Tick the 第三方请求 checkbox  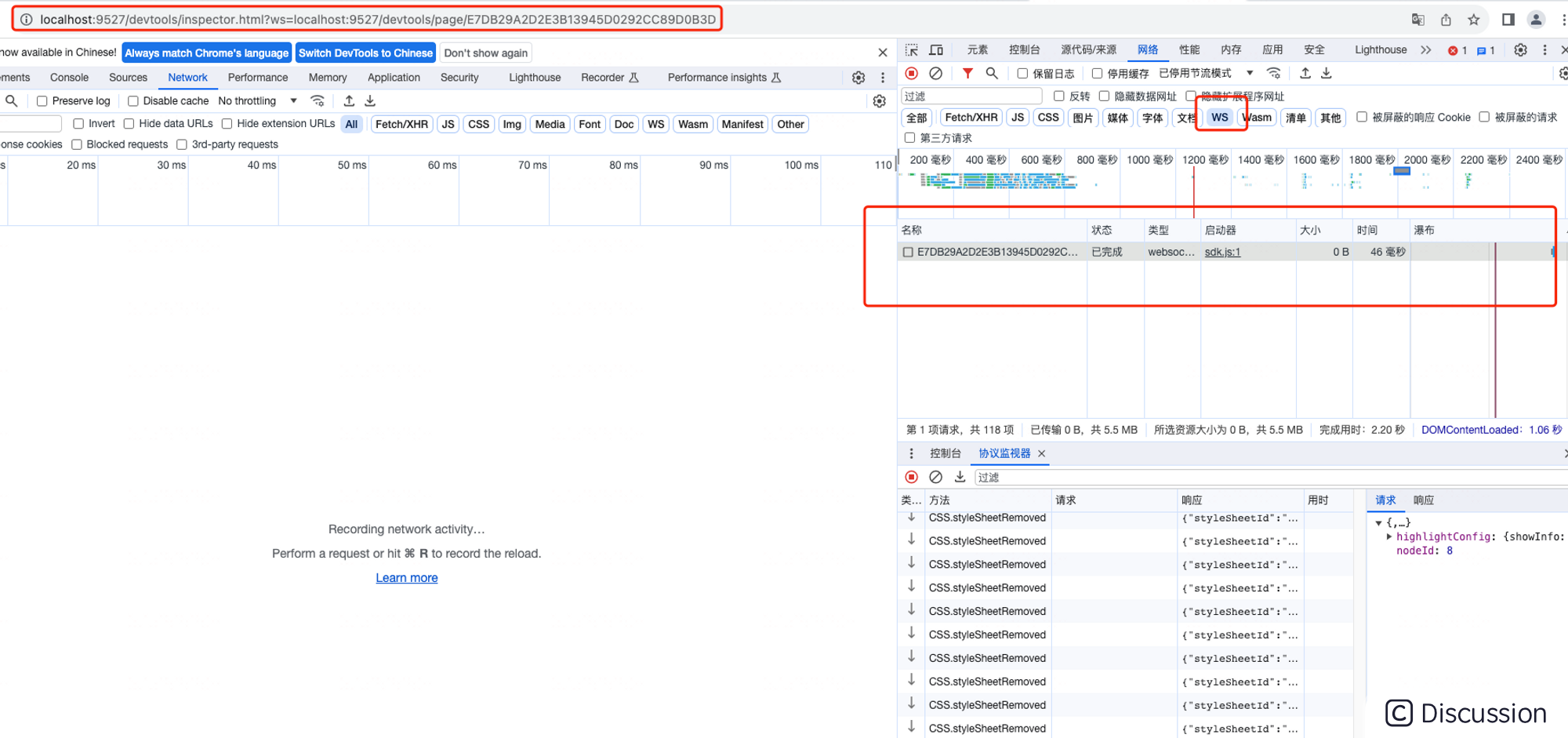coord(909,137)
